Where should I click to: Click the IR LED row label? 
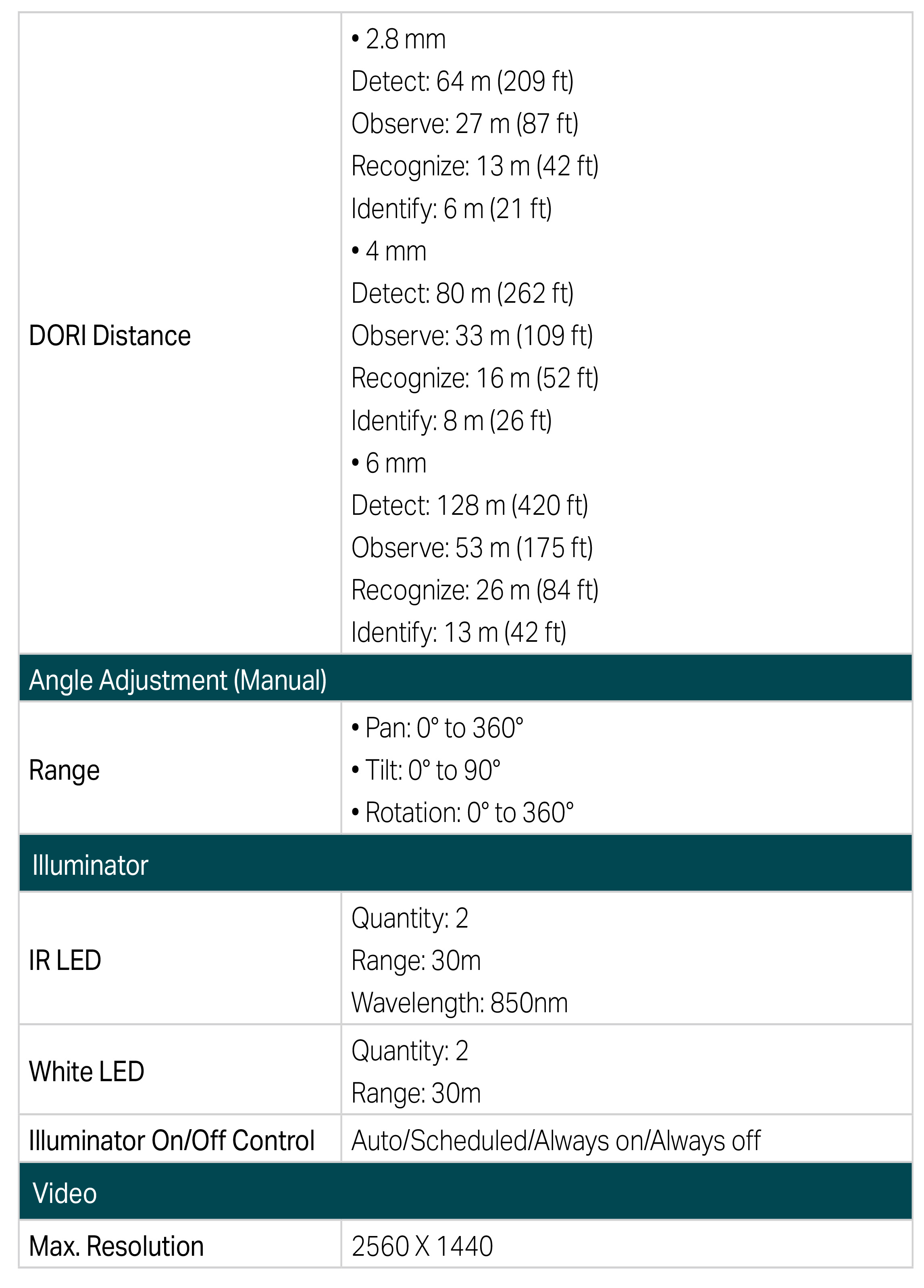65,960
